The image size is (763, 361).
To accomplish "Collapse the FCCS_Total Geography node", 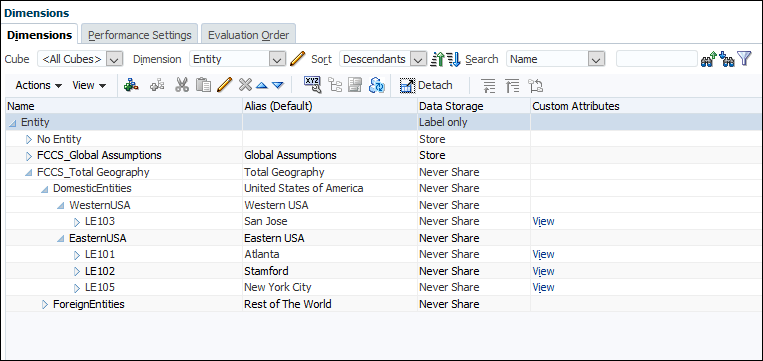I will 28,172.
